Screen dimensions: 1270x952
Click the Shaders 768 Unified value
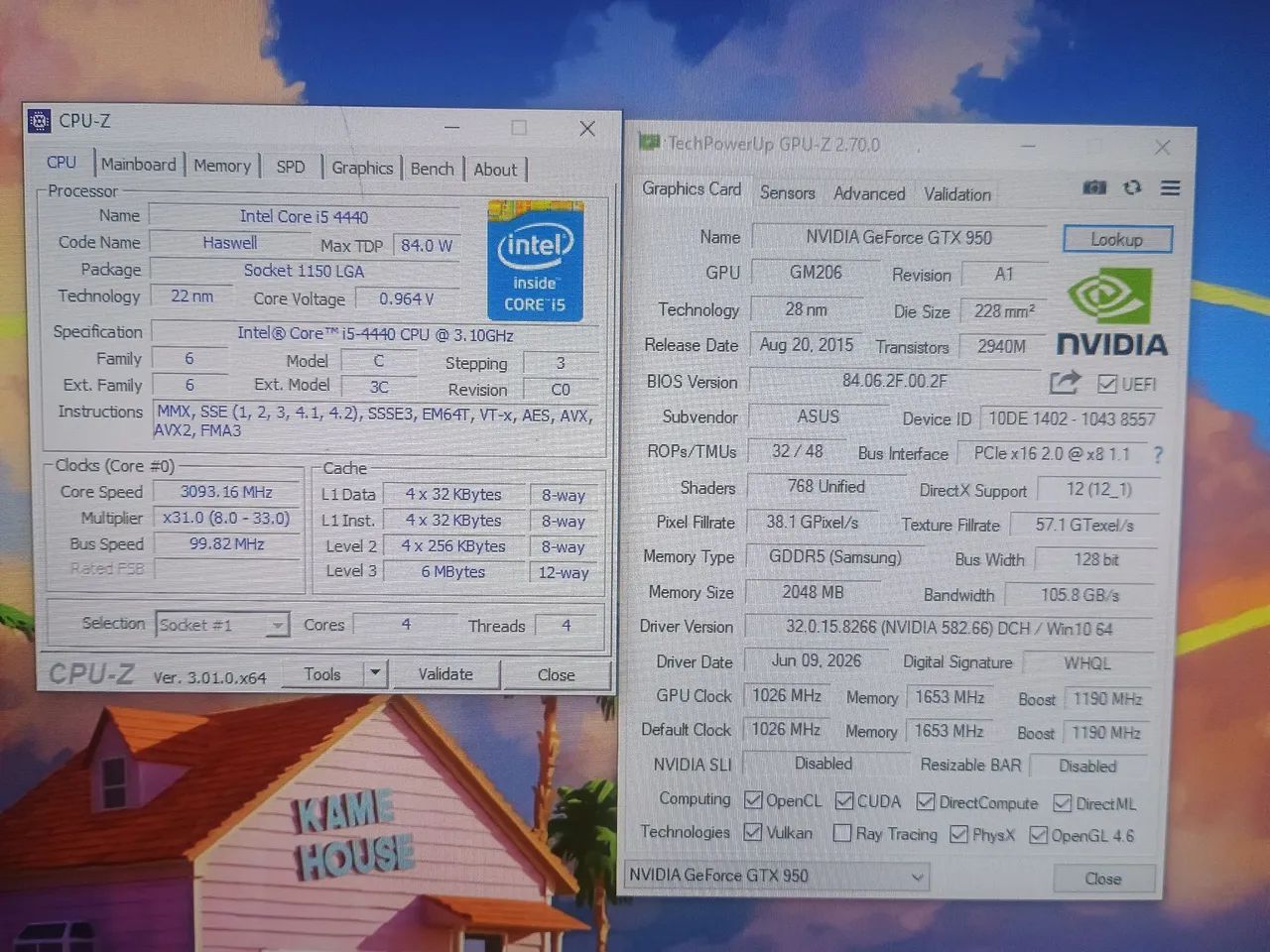click(x=826, y=487)
